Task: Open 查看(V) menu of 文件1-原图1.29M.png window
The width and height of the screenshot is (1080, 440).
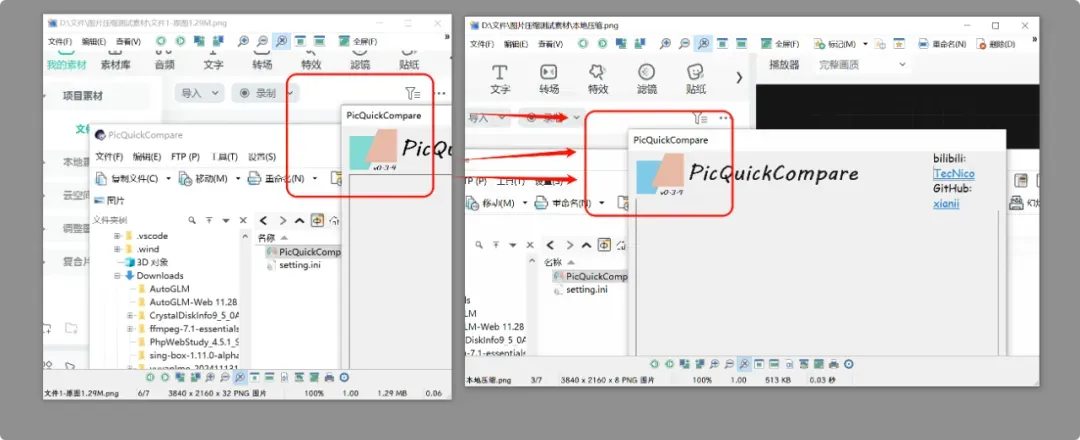Action: [128, 41]
